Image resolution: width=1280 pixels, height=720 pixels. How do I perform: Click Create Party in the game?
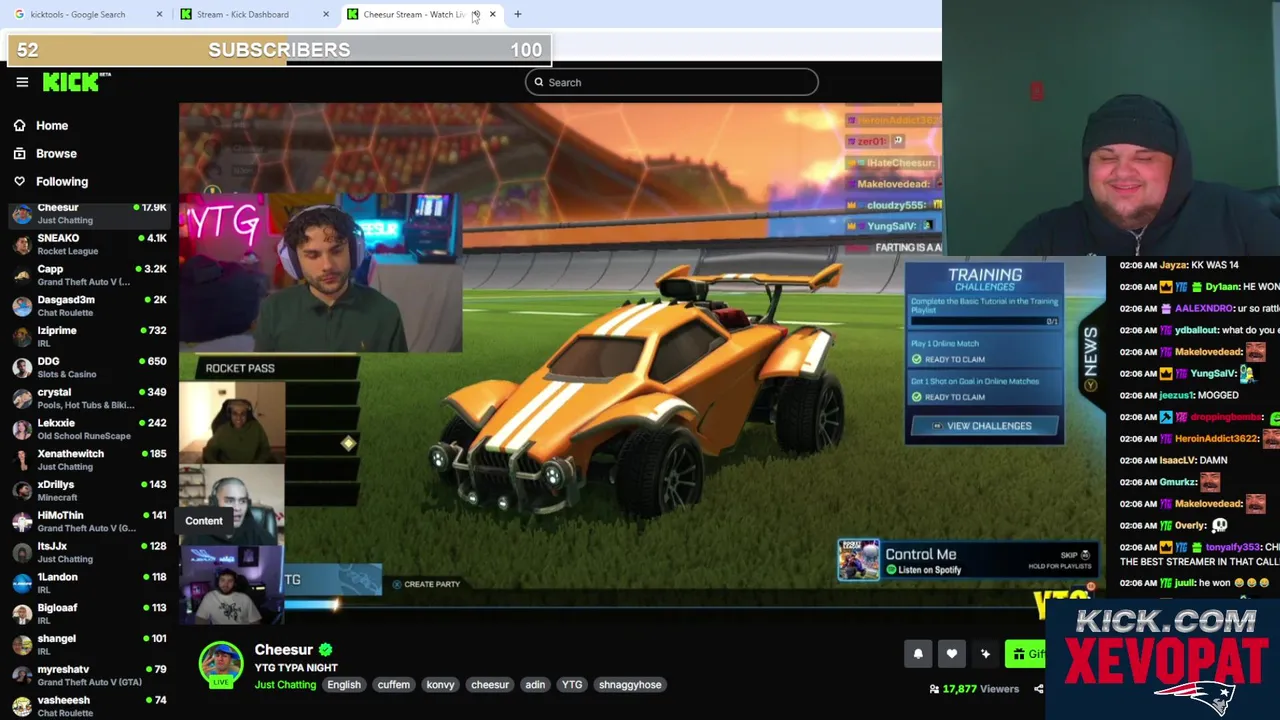pos(426,584)
